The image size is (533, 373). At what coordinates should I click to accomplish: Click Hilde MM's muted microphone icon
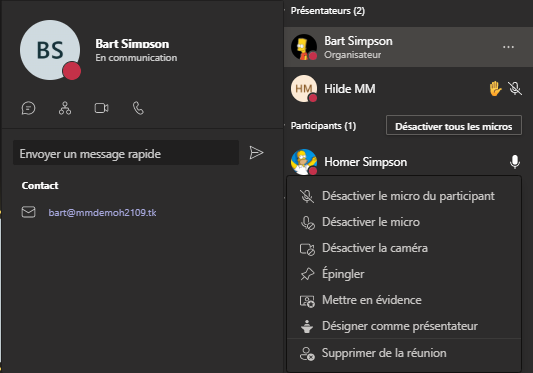point(515,88)
